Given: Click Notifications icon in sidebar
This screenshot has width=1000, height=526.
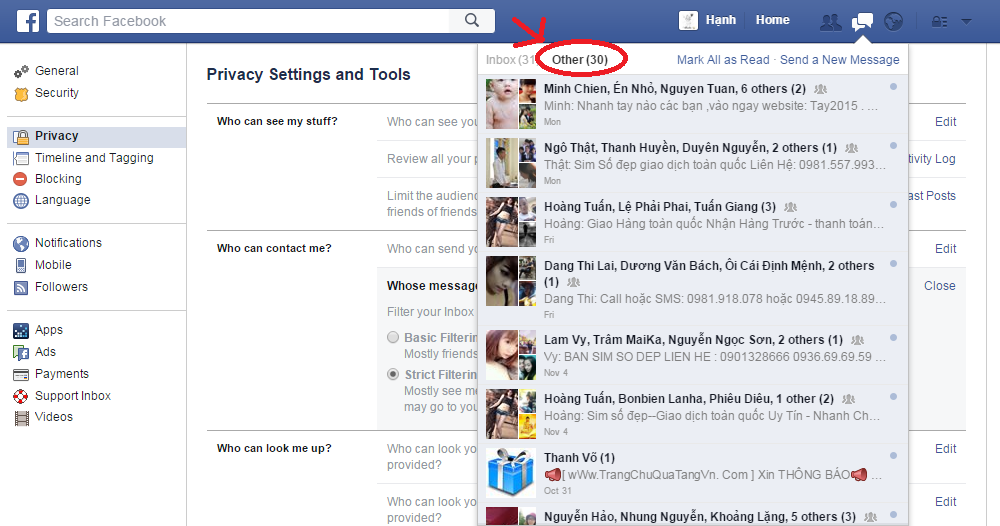Looking at the screenshot, I should (x=21, y=244).
